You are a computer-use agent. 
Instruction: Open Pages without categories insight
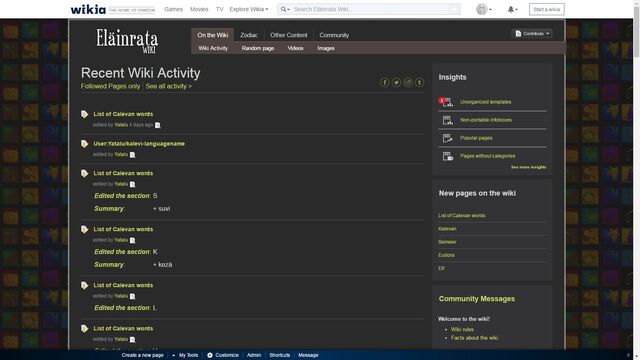pyautogui.click(x=487, y=156)
